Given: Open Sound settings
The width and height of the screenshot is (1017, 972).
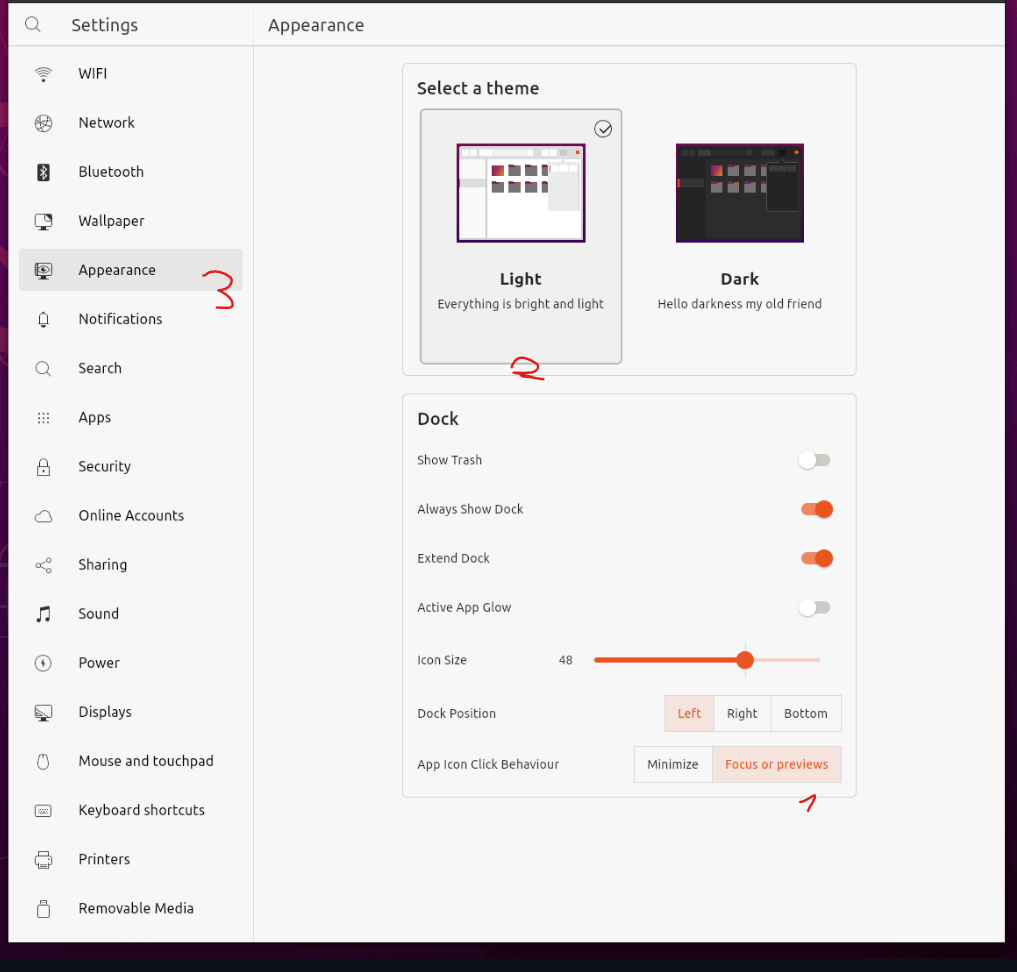Looking at the screenshot, I should tap(130, 614).
